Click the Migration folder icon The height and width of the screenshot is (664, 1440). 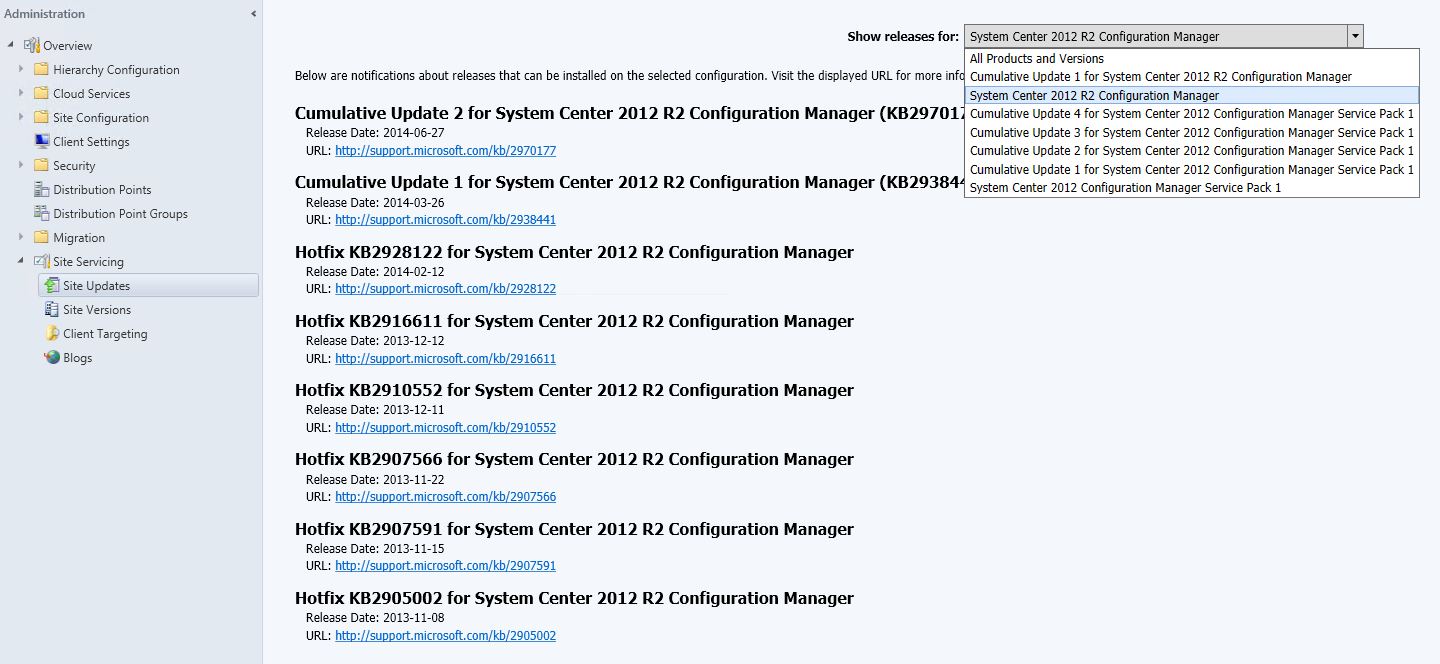pyautogui.click(x=41, y=237)
